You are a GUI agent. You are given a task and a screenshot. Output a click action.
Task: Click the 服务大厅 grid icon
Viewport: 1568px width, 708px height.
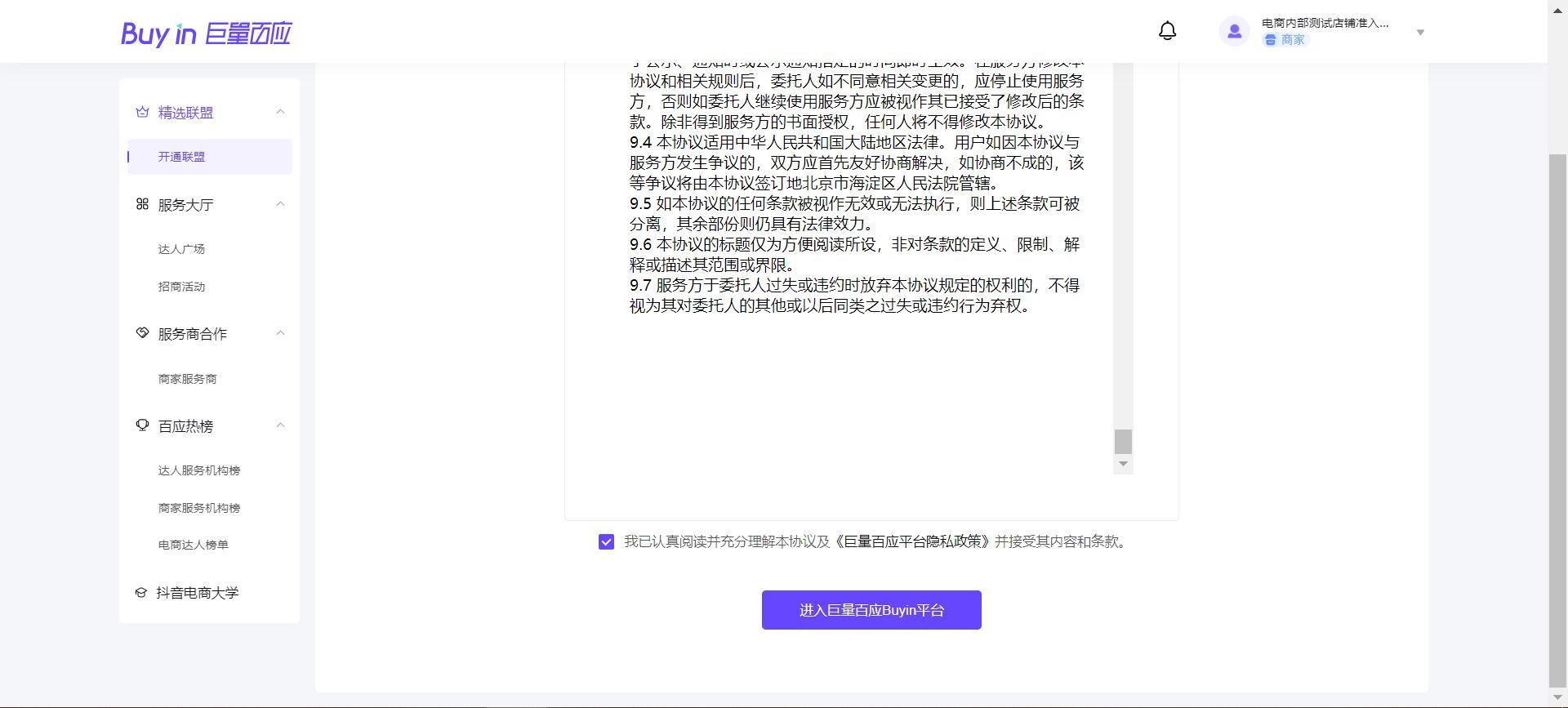[142, 204]
